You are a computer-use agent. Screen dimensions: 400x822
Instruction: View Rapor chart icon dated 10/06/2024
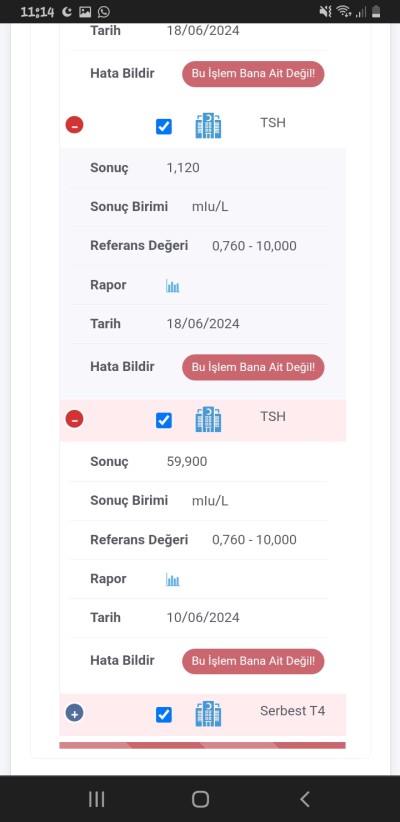(x=173, y=579)
